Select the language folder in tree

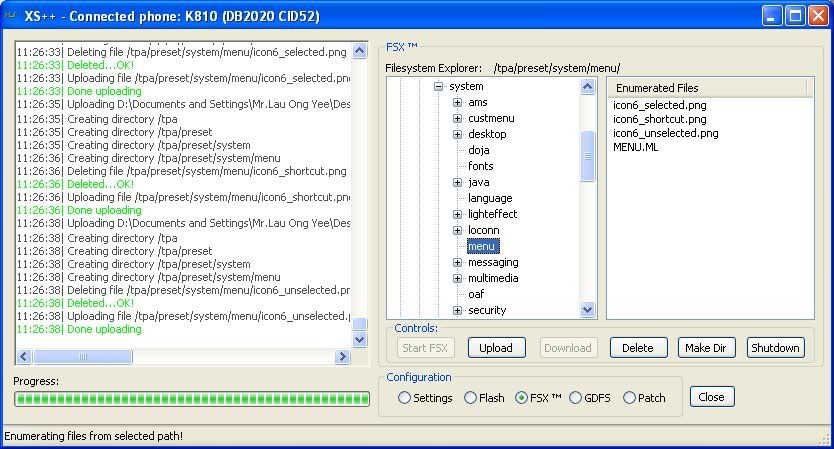click(489, 198)
